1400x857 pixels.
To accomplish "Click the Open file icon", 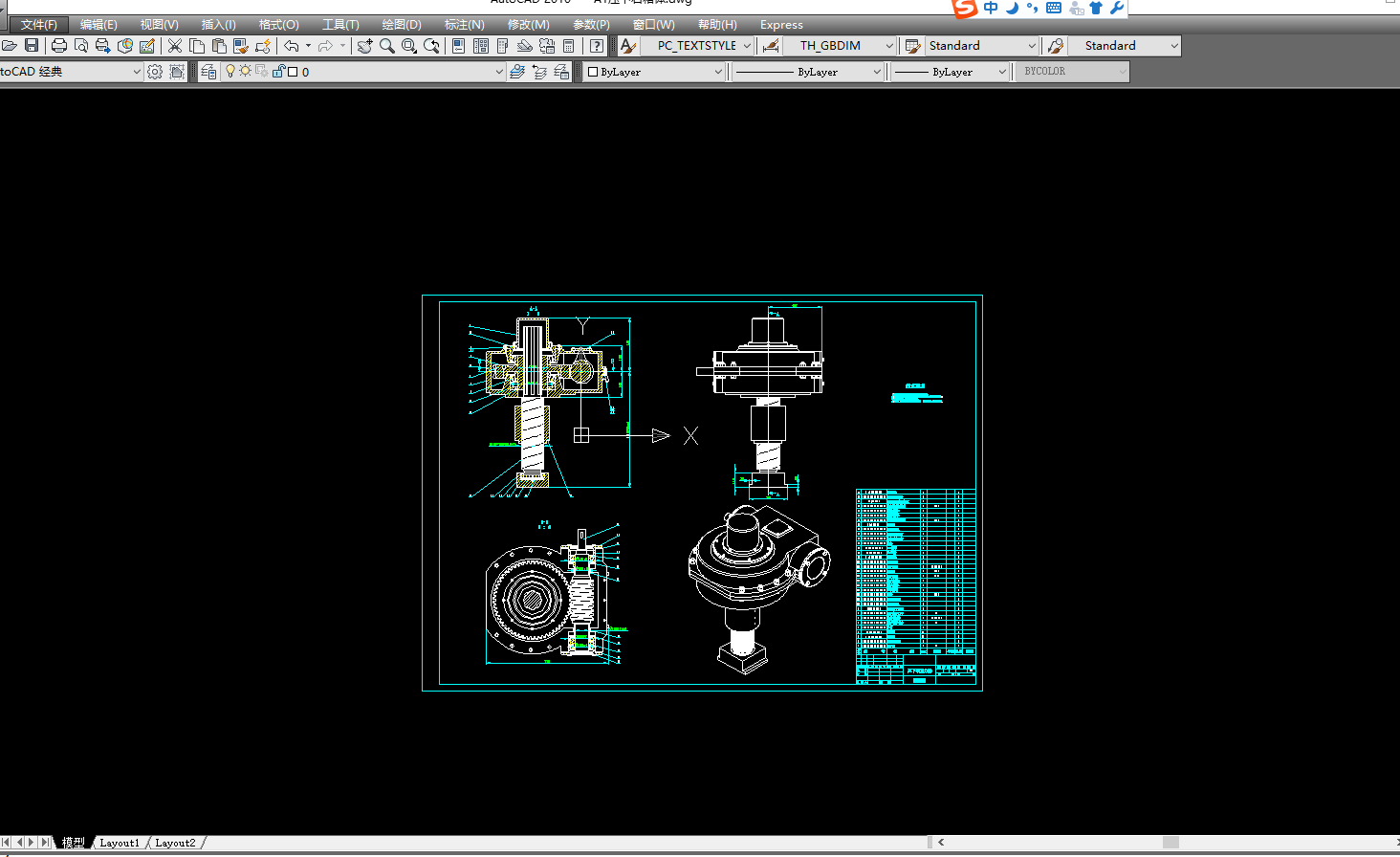I will 10,46.
